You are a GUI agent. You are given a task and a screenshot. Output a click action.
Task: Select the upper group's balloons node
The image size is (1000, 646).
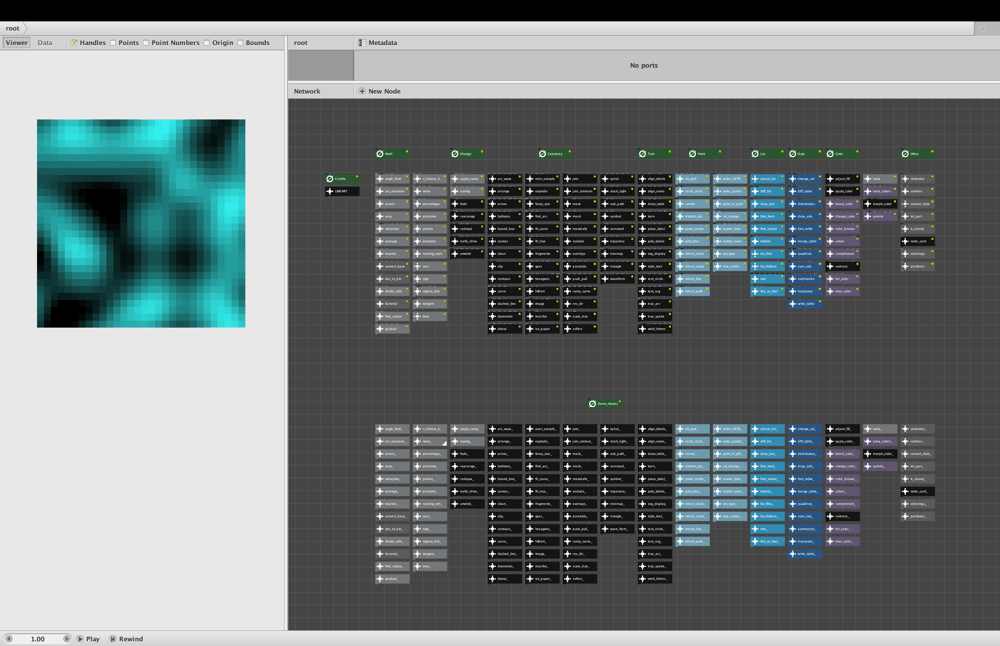point(505,216)
